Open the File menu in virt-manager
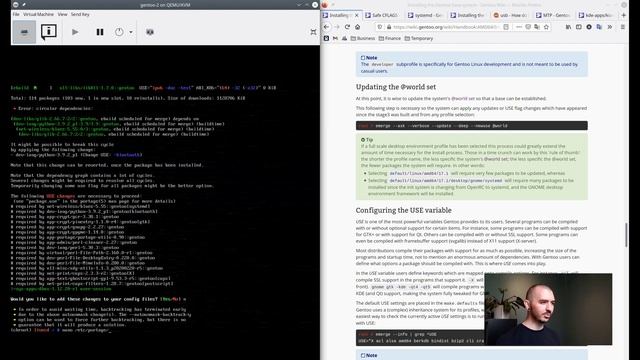This screenshot has width=640, height=360. pyautogui.click(x=16, y=14)
